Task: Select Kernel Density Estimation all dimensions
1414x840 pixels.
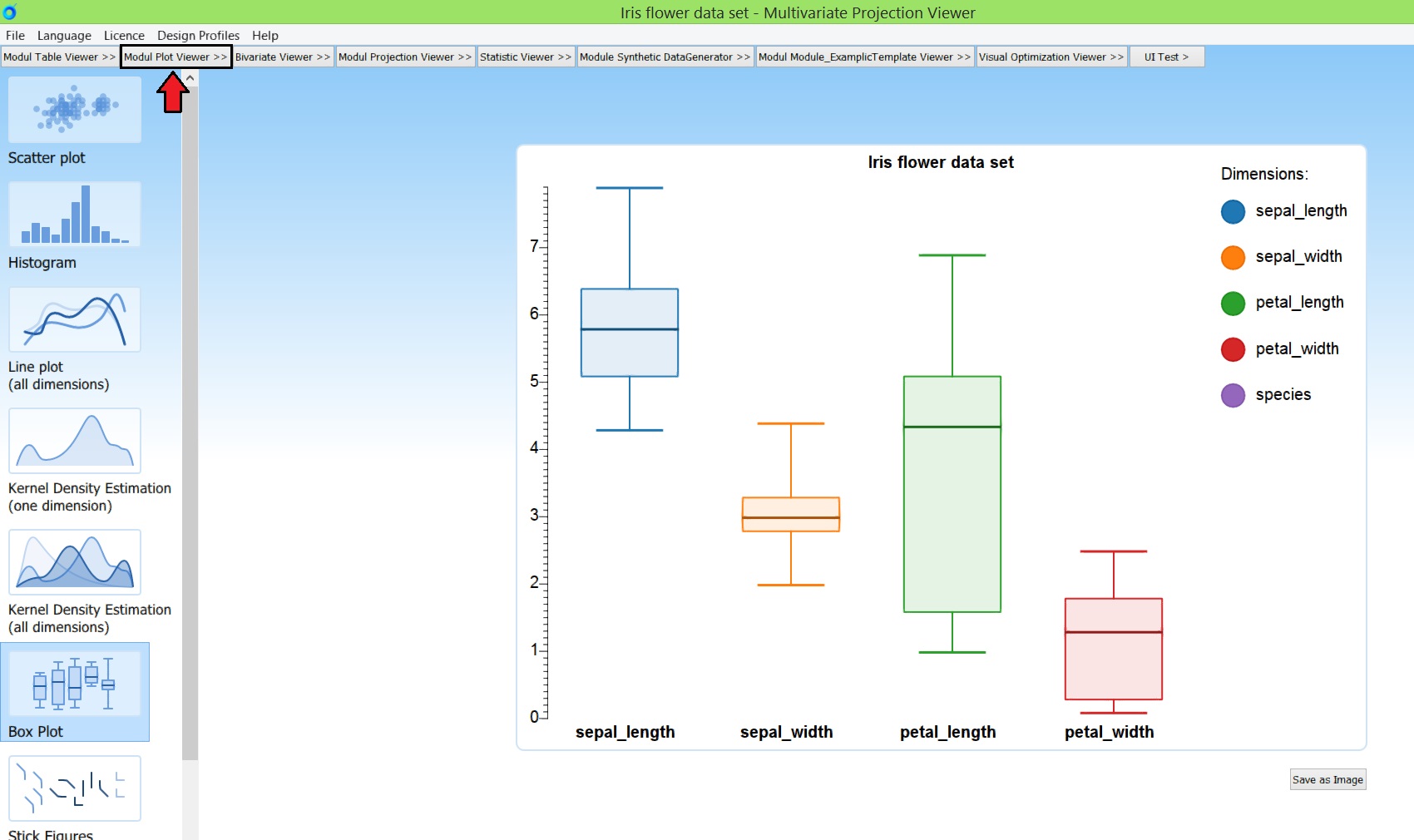Action: pos(74,562)
